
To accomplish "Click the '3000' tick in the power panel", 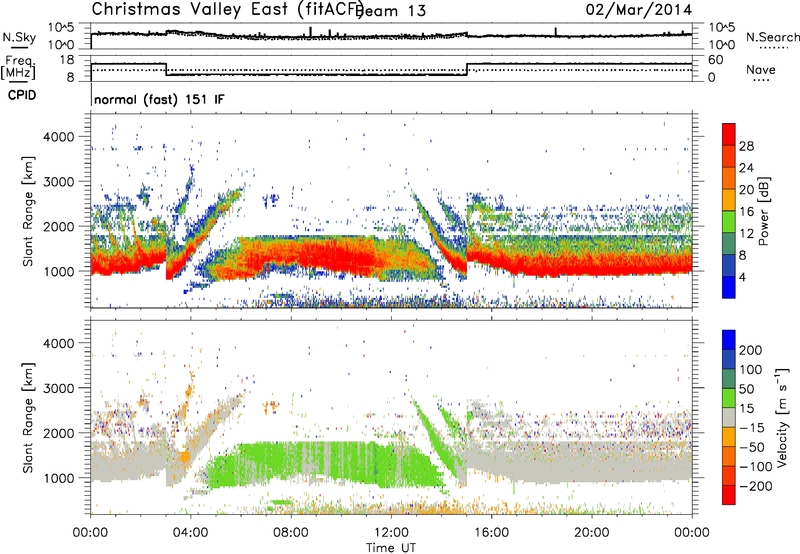I will 58,182.
